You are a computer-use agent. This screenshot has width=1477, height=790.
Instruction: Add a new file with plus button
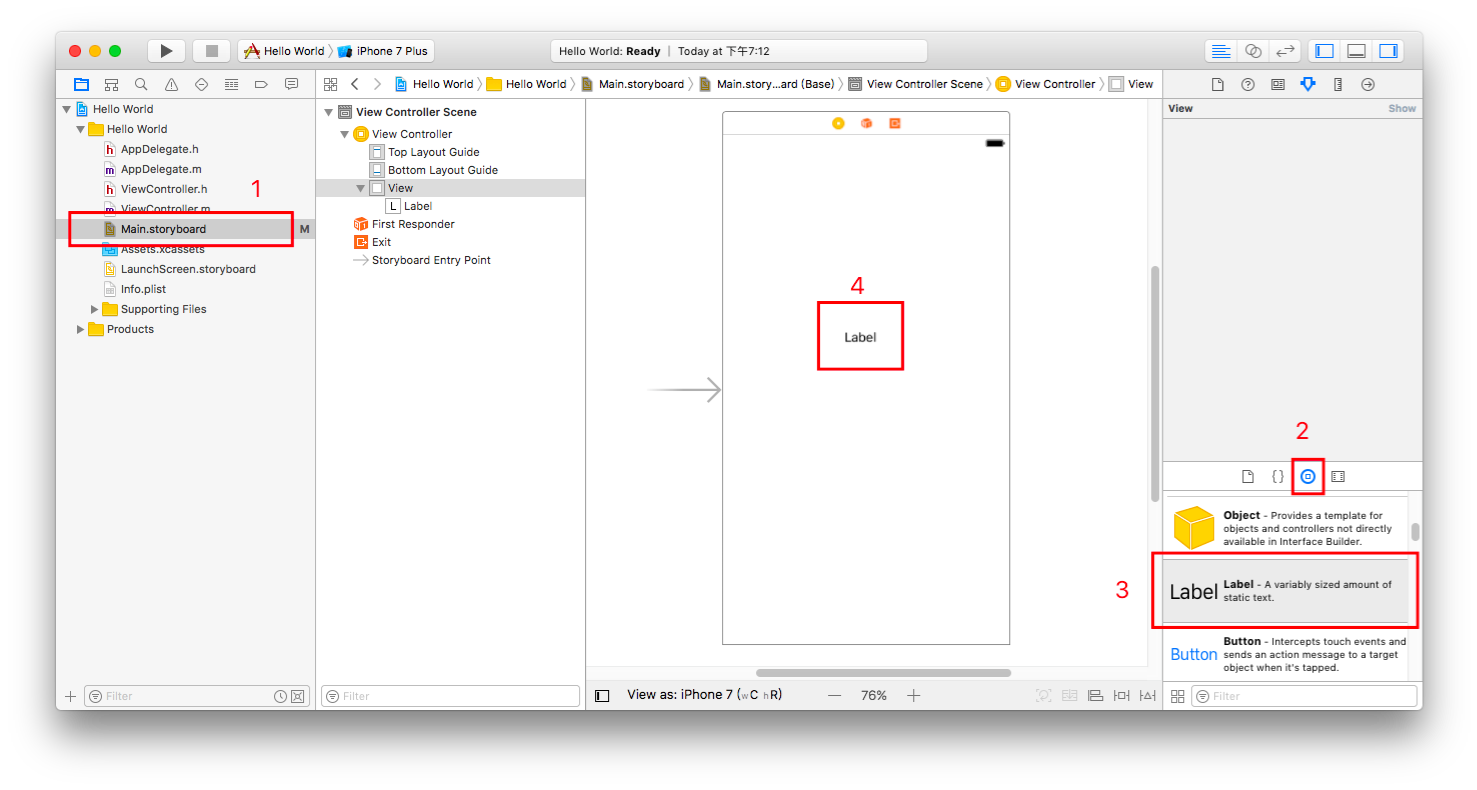coord(70,696)
